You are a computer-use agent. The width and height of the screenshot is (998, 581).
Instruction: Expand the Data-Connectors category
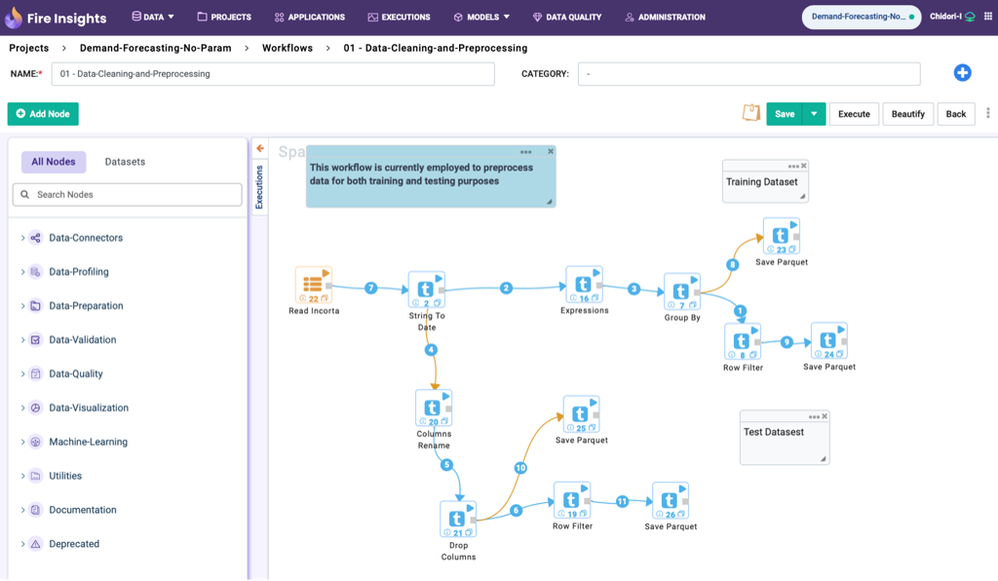22,238
